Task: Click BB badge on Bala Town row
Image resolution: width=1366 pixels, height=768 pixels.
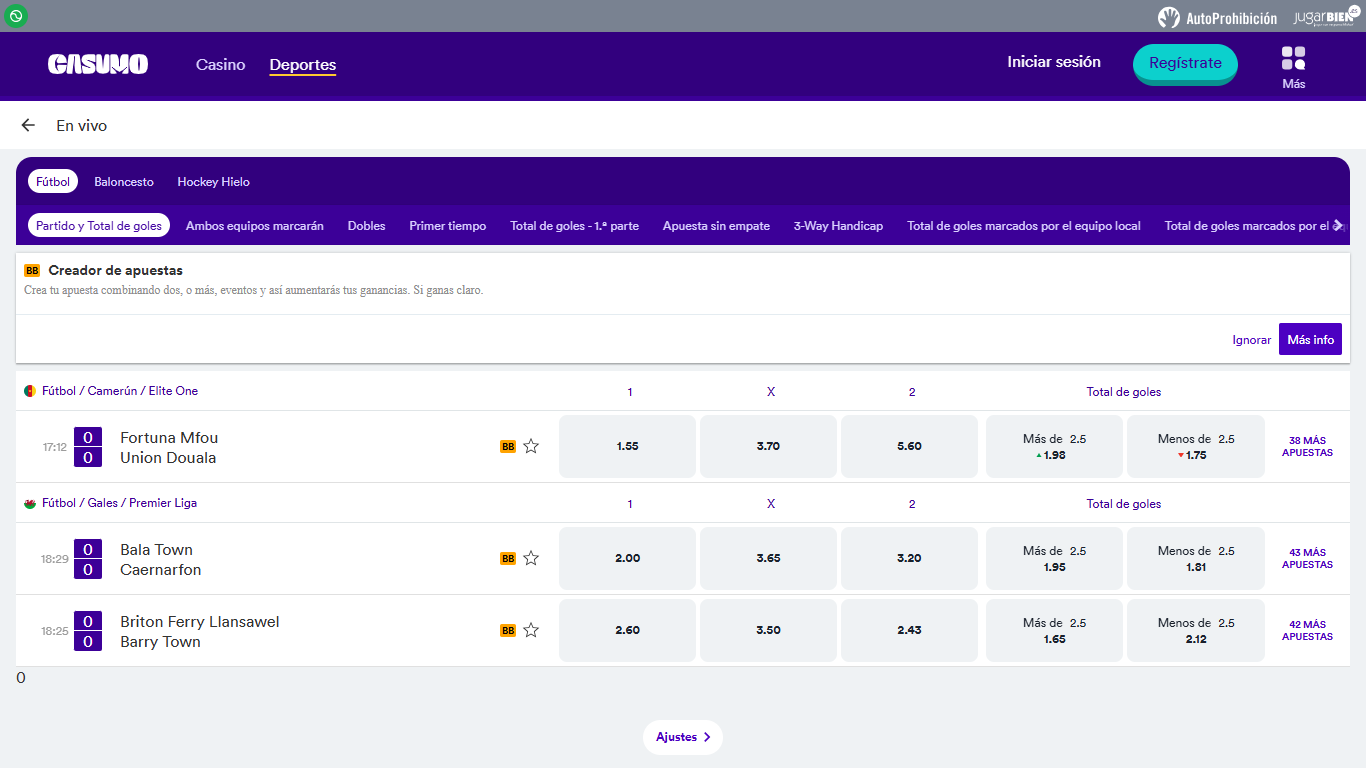Action: tap(508, 559)
